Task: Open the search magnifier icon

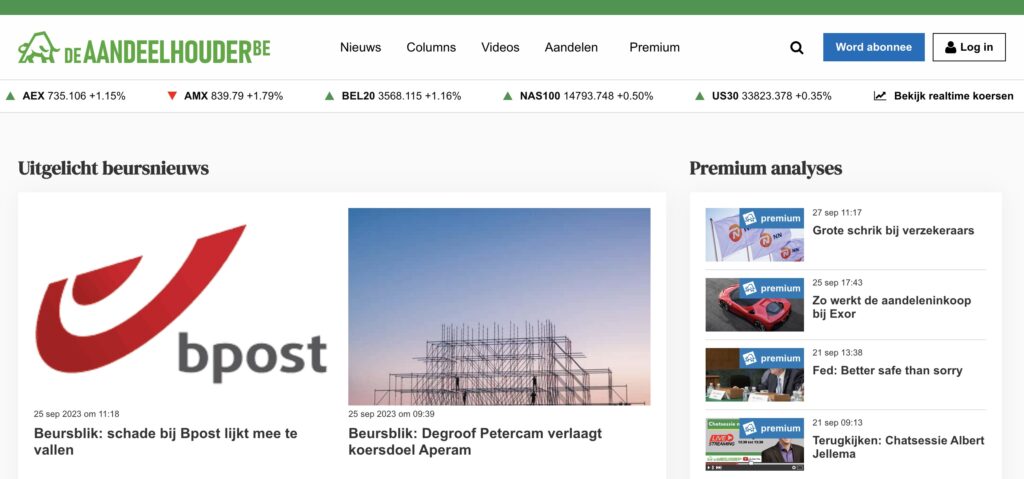Action: pos(796,47)
